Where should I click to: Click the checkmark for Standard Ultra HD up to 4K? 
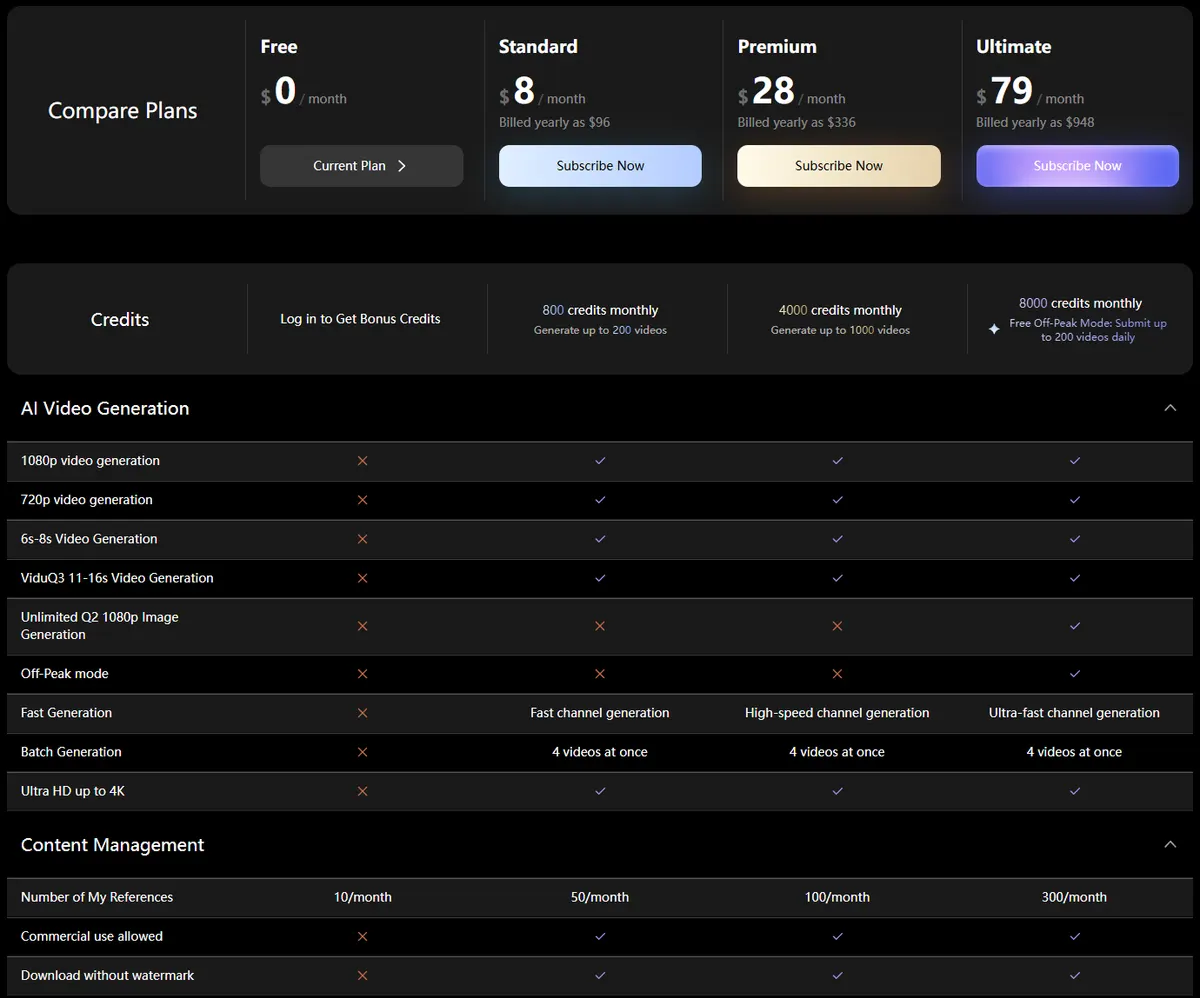click(600, 791)
